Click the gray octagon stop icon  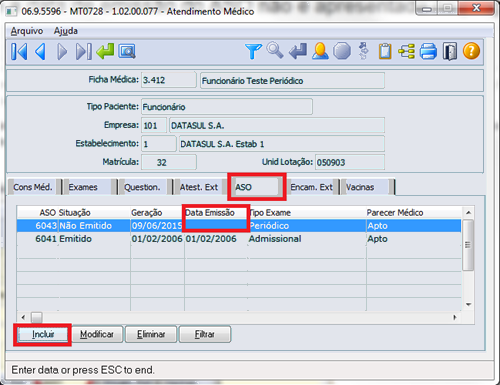pyautogui.click(x=342, y=51)
